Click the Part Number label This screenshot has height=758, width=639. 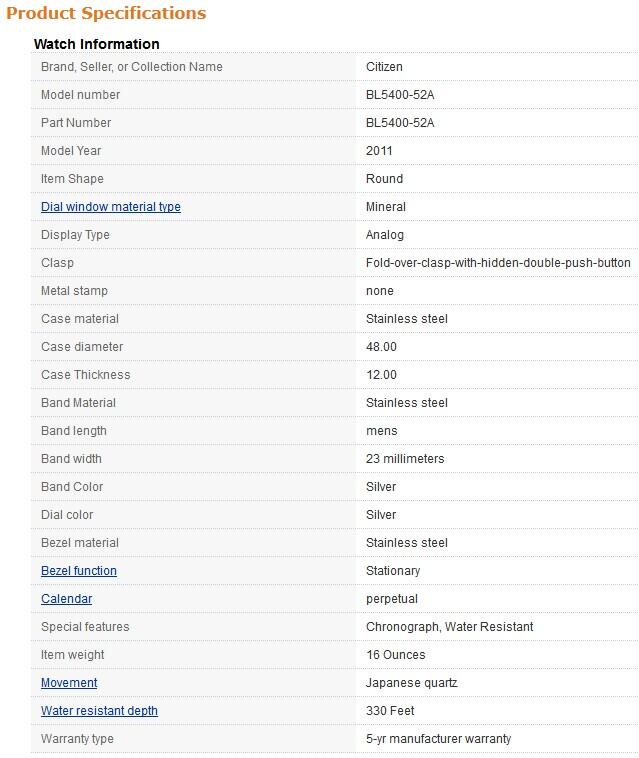click(76, 123)
